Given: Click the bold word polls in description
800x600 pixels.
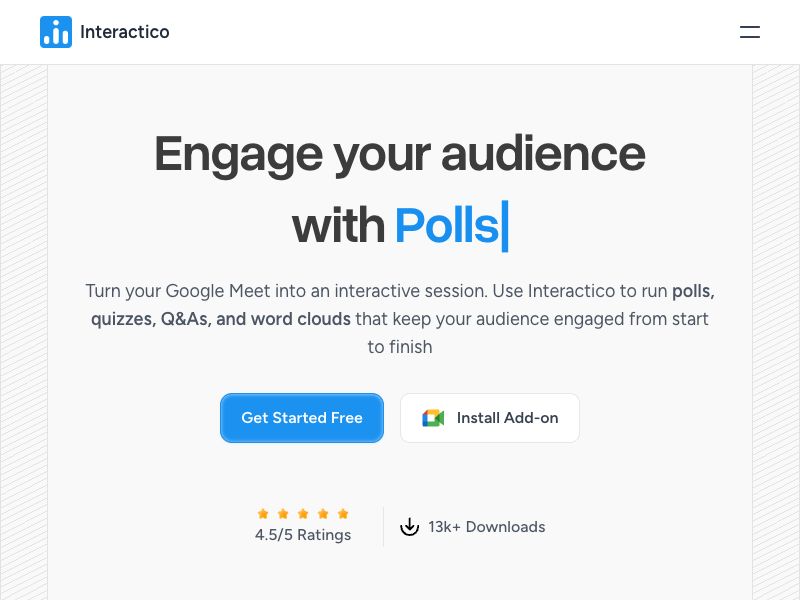Looking at the screenshot, I should 693,291.
